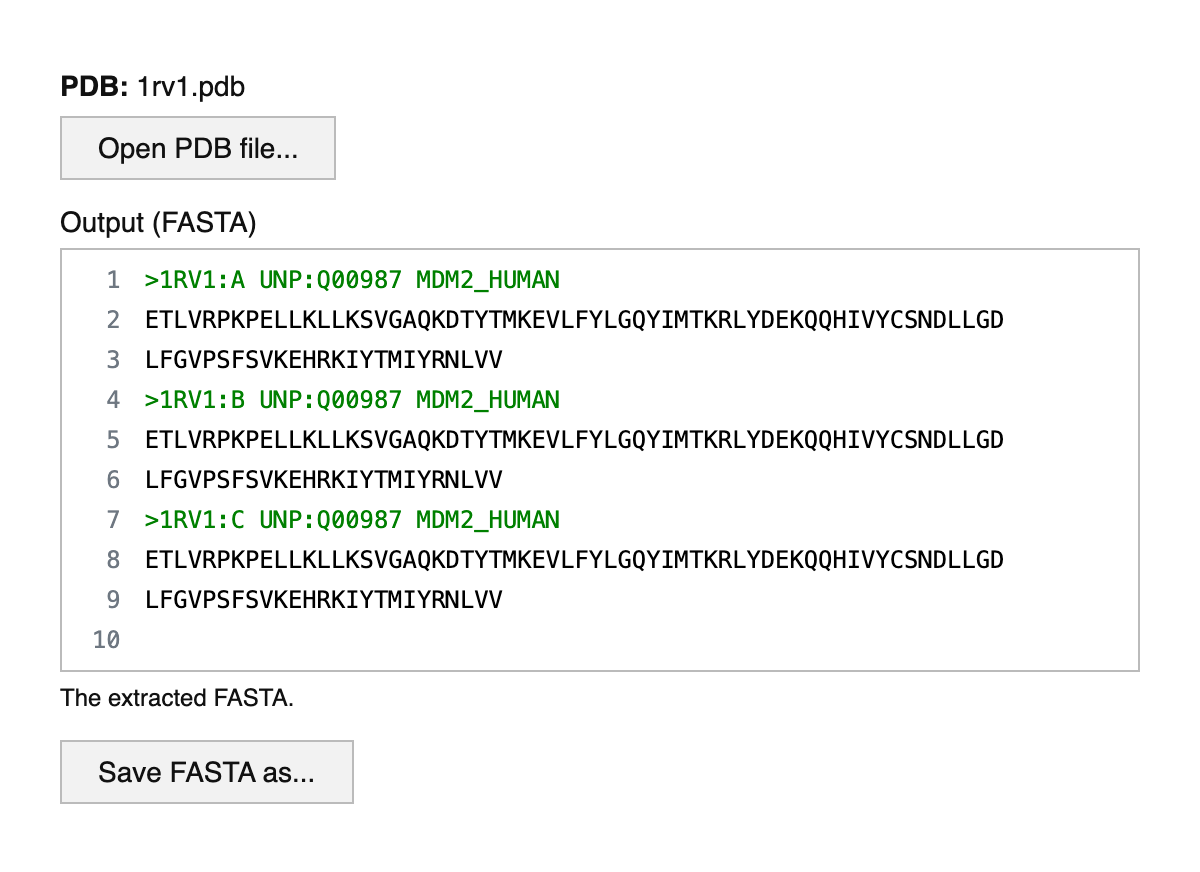The height and width of the screenshot is (872, 1200).
Task: Click line number 4 in the gutter
Action: [113, 400]
